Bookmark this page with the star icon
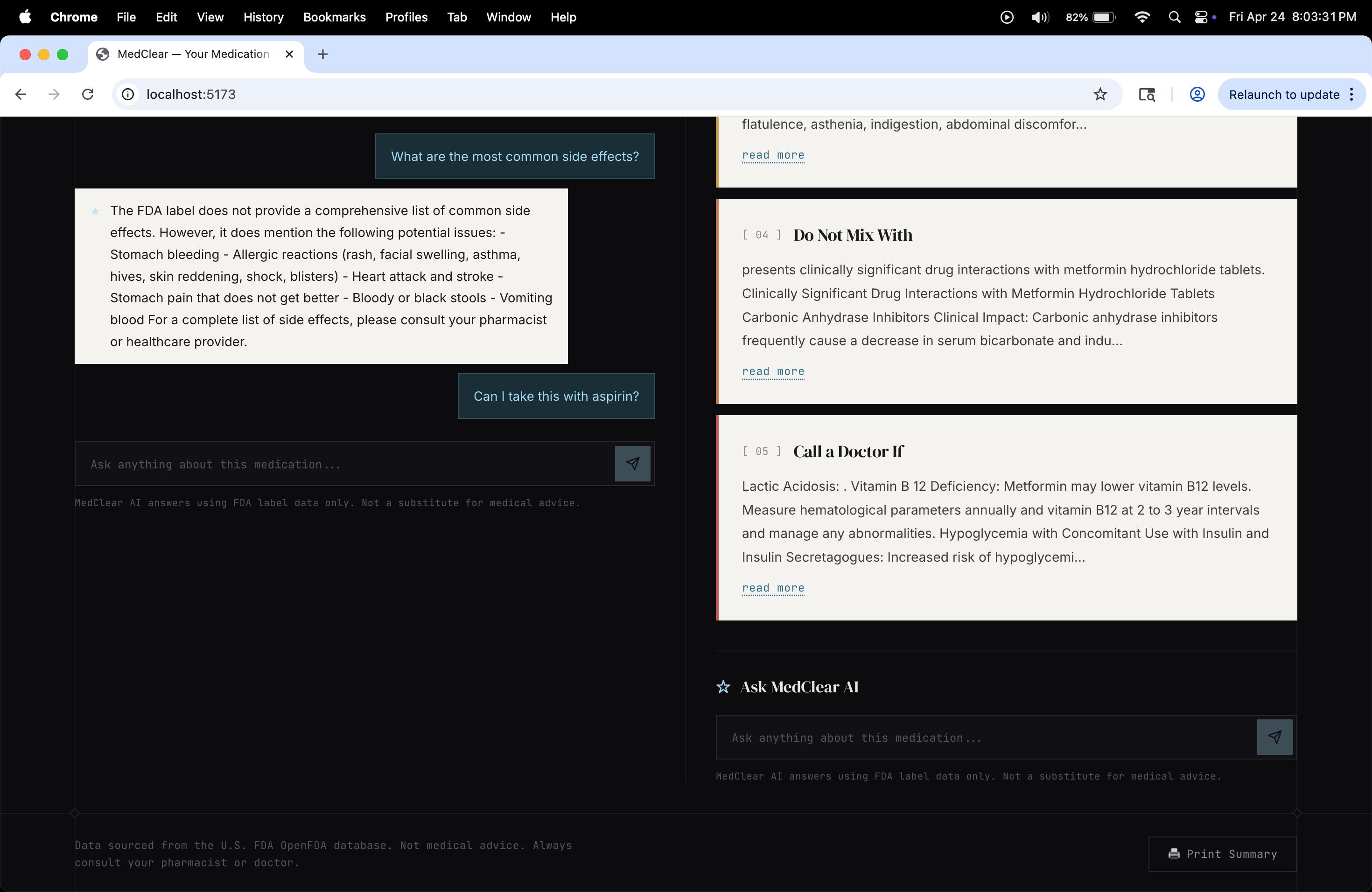This screenshot has width=1372, height=892. 1100,95
